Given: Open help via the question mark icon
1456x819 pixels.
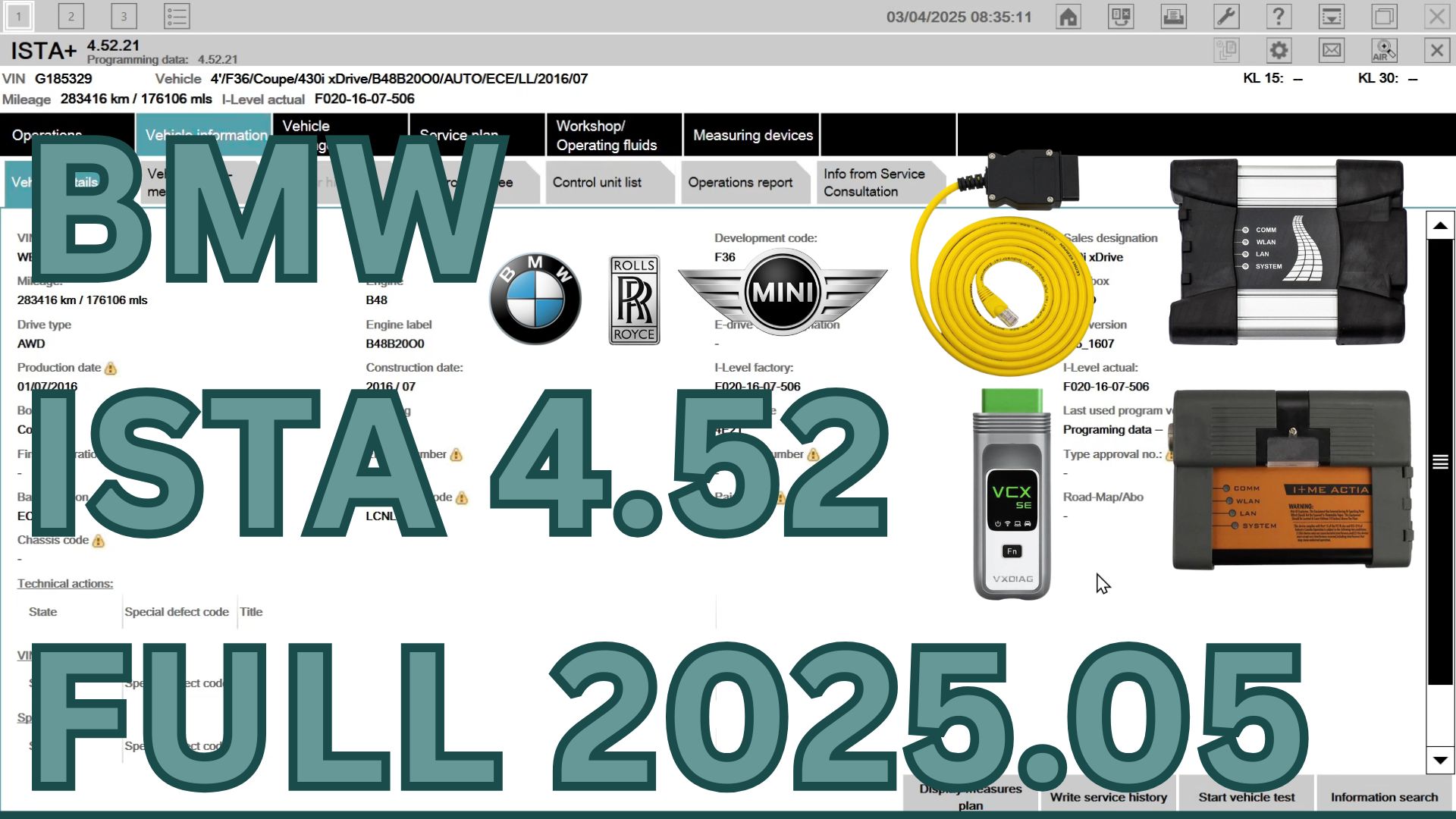Looking at the screenshot, I should coord(1279,17).
